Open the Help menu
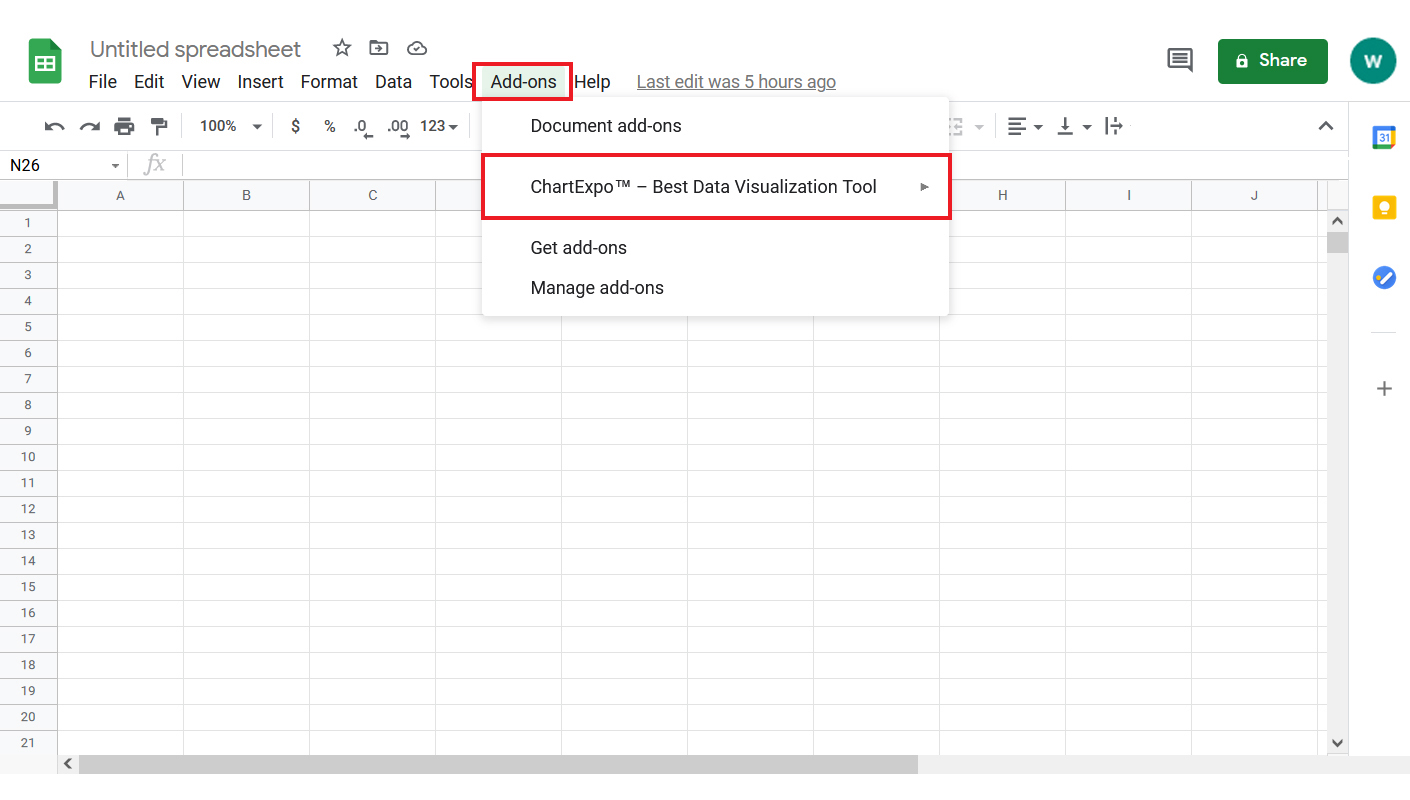 coord(592,82)
